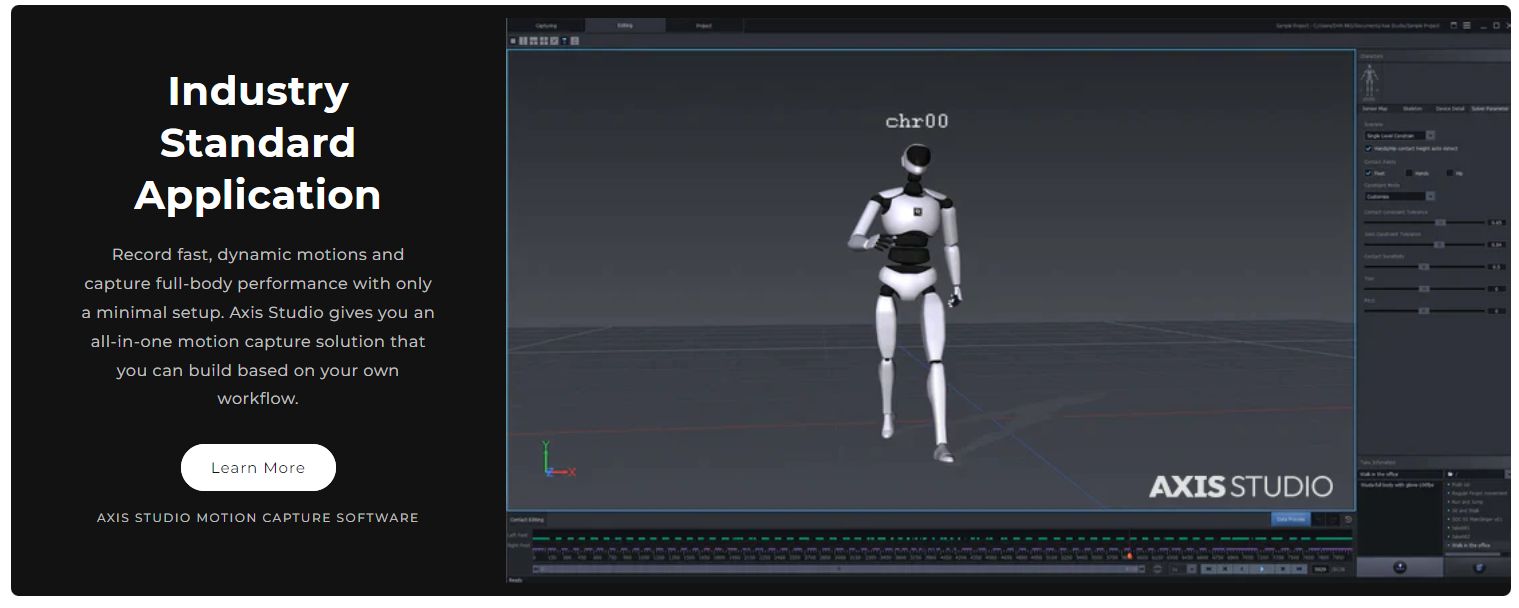This screenshot has height=608, width=1519.
Task: Click the Data Process button
Action: point(1291,519)
